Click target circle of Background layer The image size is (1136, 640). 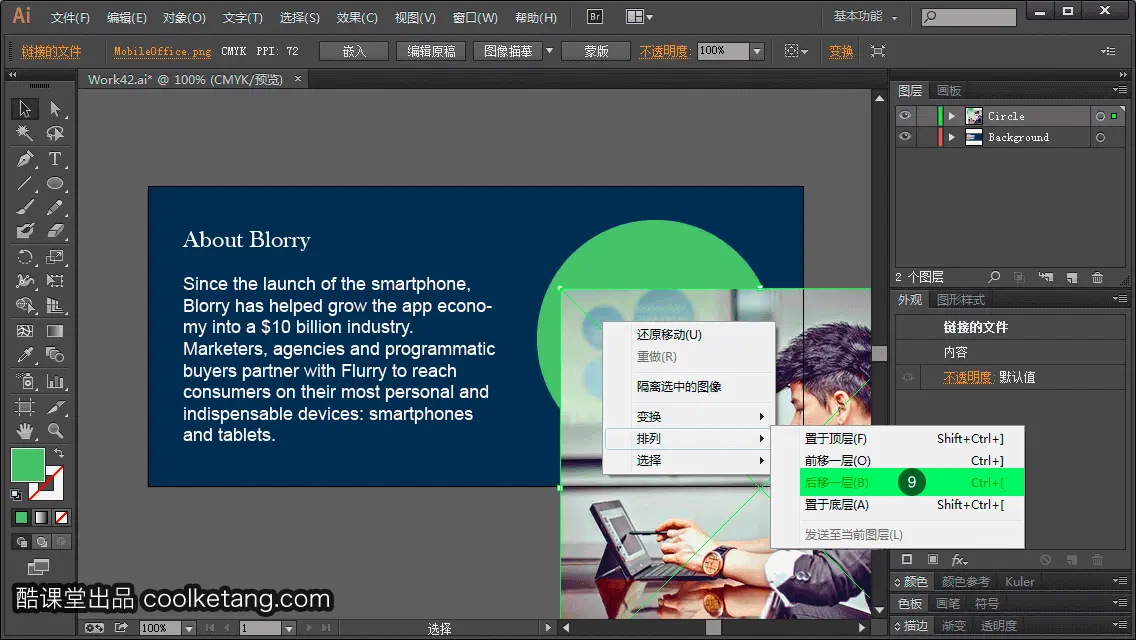pyautogui.click(x=1100, y=137)
